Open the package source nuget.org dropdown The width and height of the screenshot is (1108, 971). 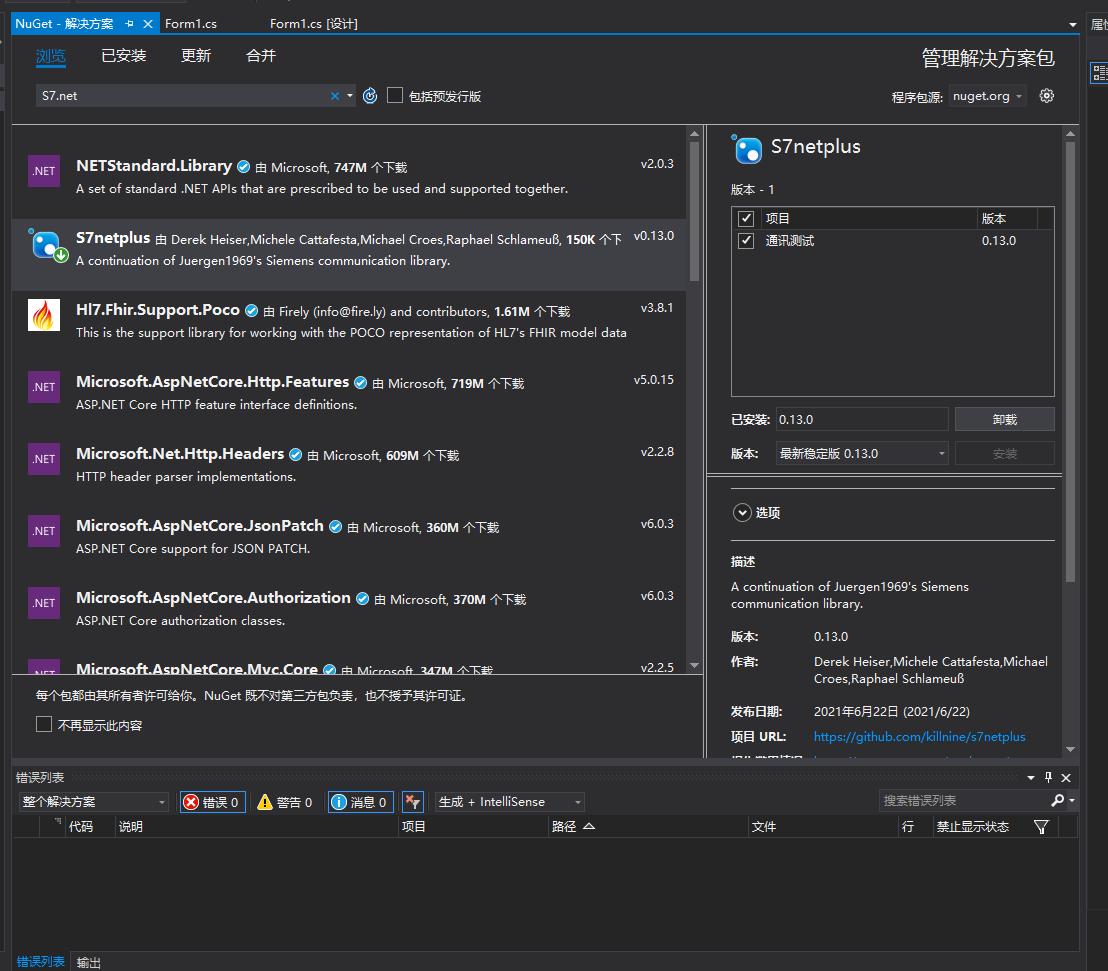(987, 95)
